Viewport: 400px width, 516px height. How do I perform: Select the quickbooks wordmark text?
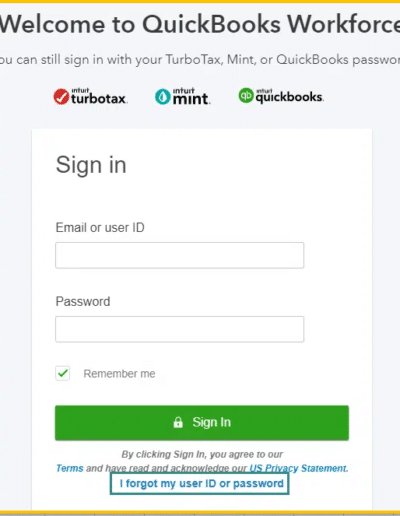coord(289,97)
